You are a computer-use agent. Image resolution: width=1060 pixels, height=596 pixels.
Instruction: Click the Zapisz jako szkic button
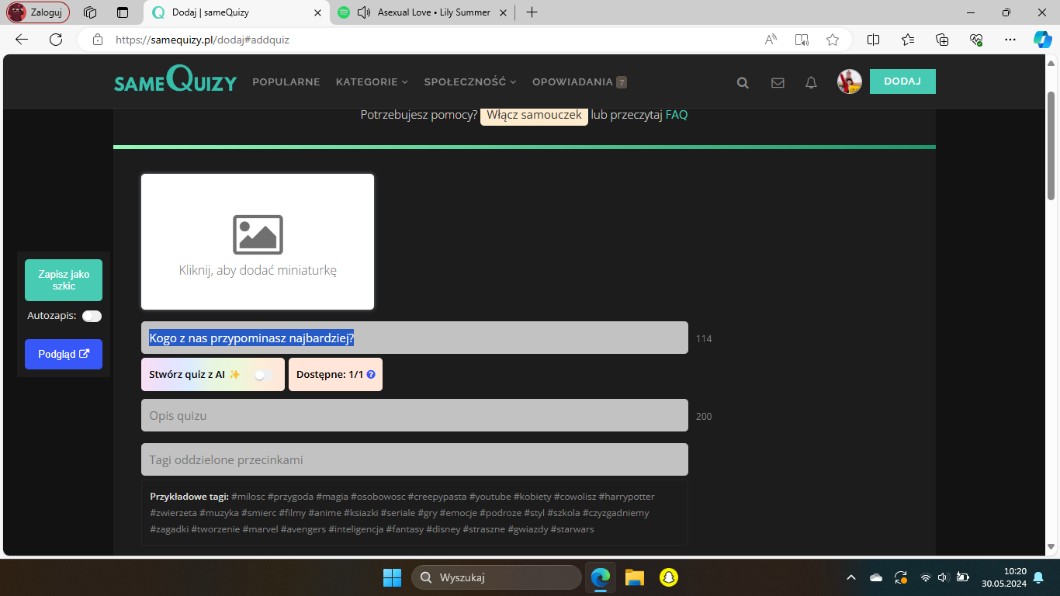(63, 280)
